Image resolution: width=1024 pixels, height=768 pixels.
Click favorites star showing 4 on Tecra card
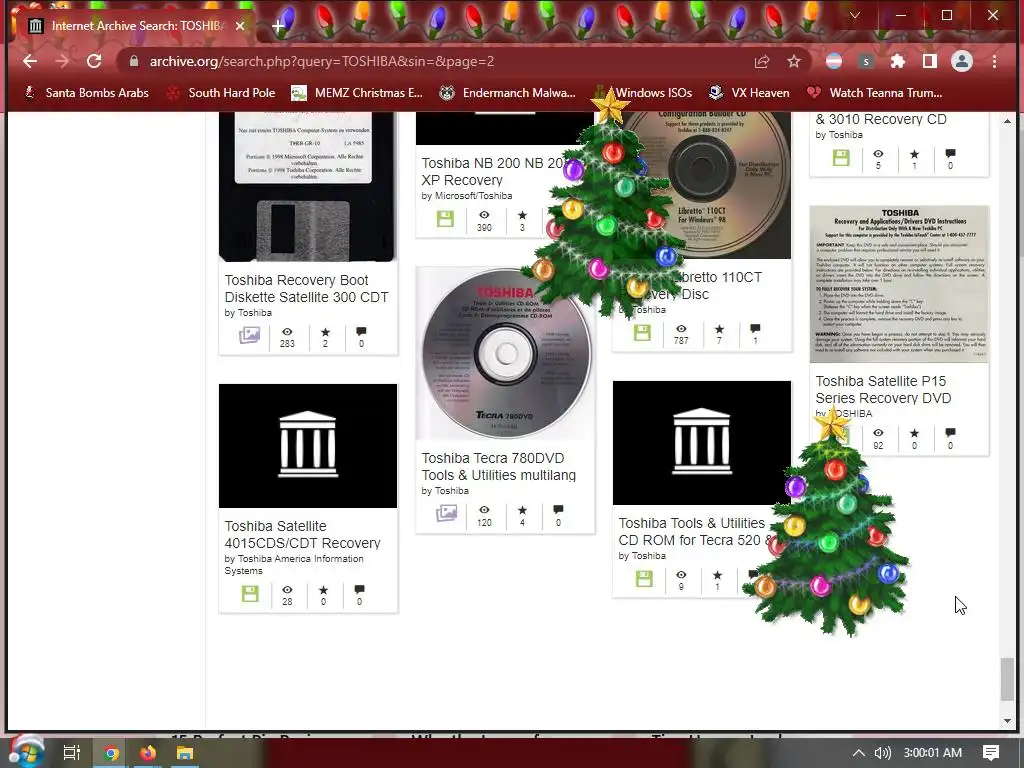click(x=522, y=510)
